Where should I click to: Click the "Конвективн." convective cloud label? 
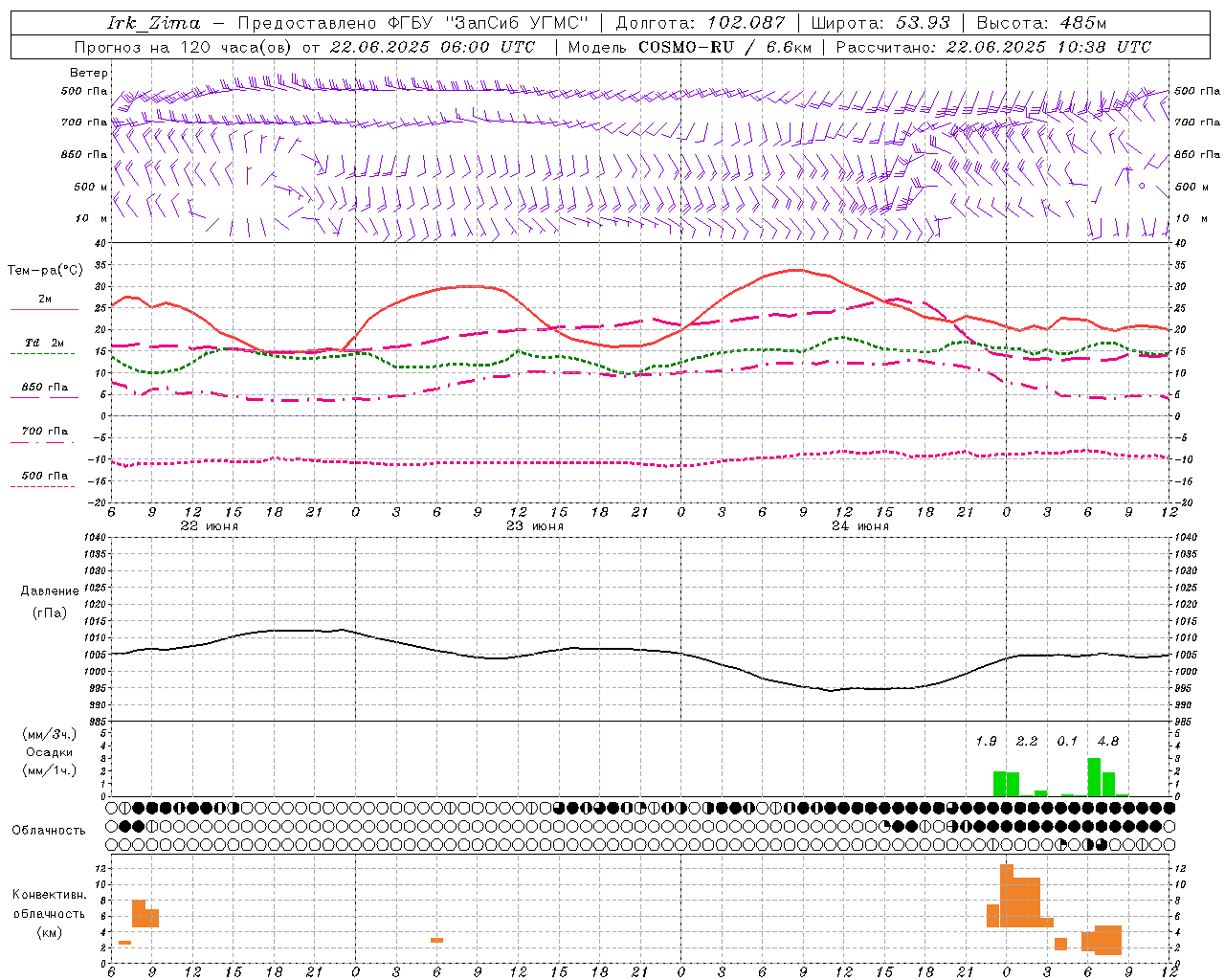pos(50,895)
